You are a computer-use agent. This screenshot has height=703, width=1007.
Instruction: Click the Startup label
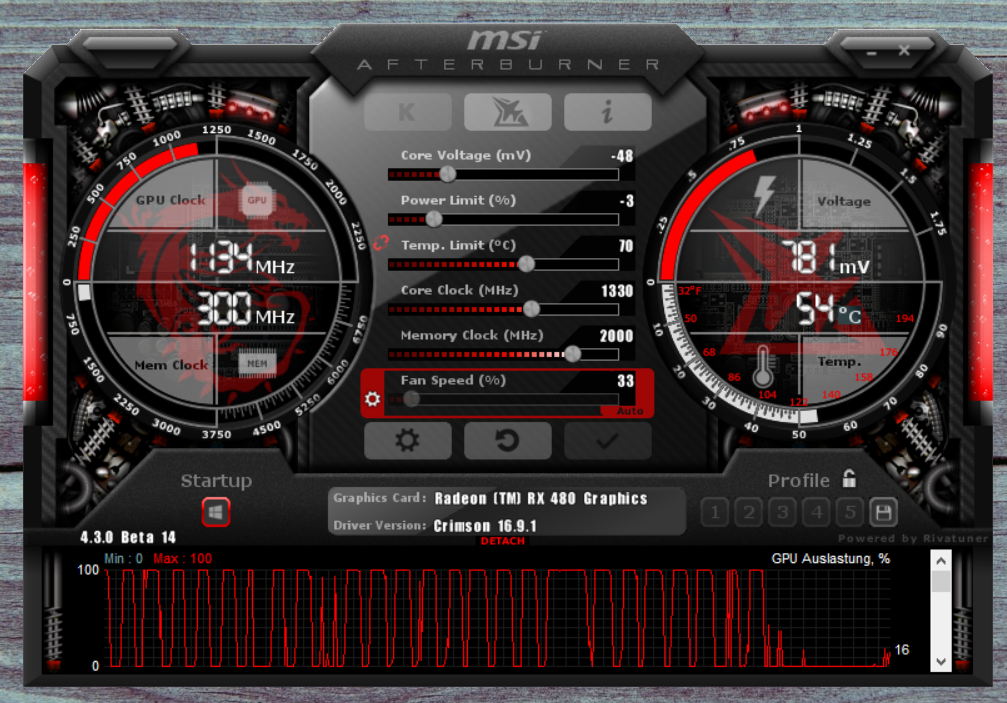coord(216,481)
